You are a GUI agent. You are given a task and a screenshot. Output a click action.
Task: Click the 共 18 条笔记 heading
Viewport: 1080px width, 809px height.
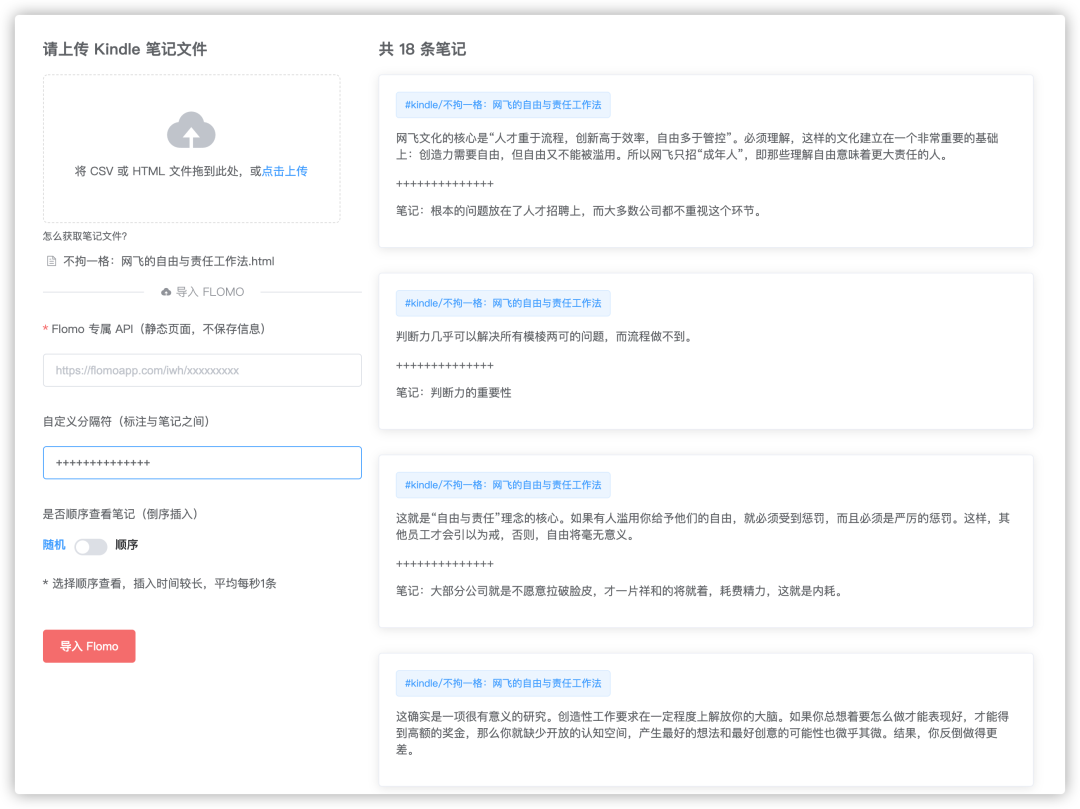422,49
